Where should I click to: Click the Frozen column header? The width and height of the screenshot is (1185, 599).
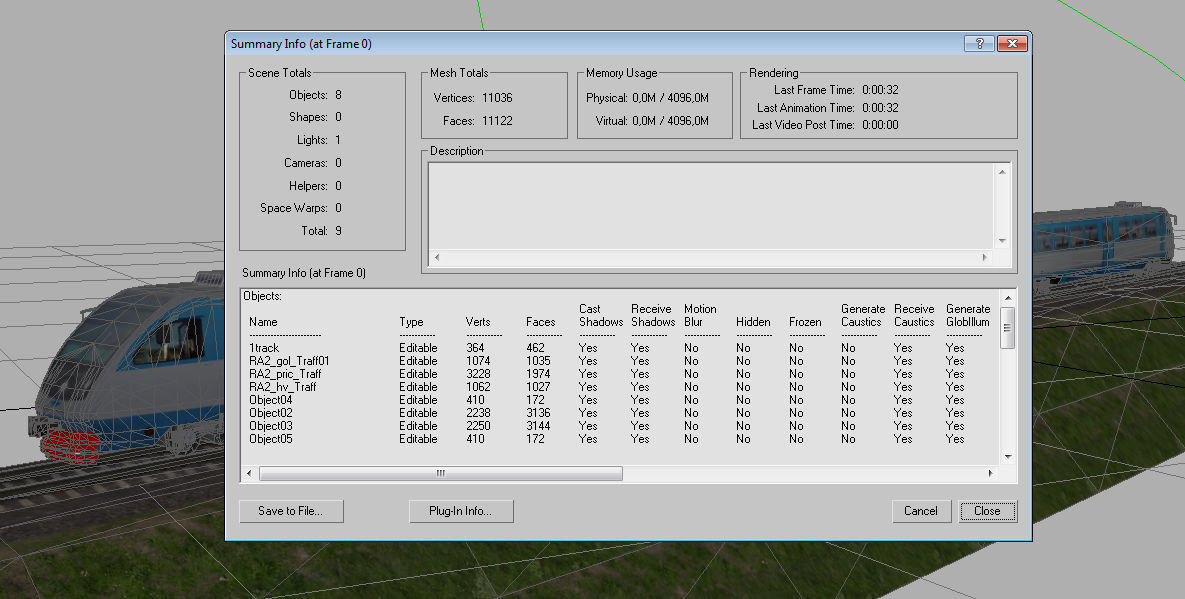805,322
